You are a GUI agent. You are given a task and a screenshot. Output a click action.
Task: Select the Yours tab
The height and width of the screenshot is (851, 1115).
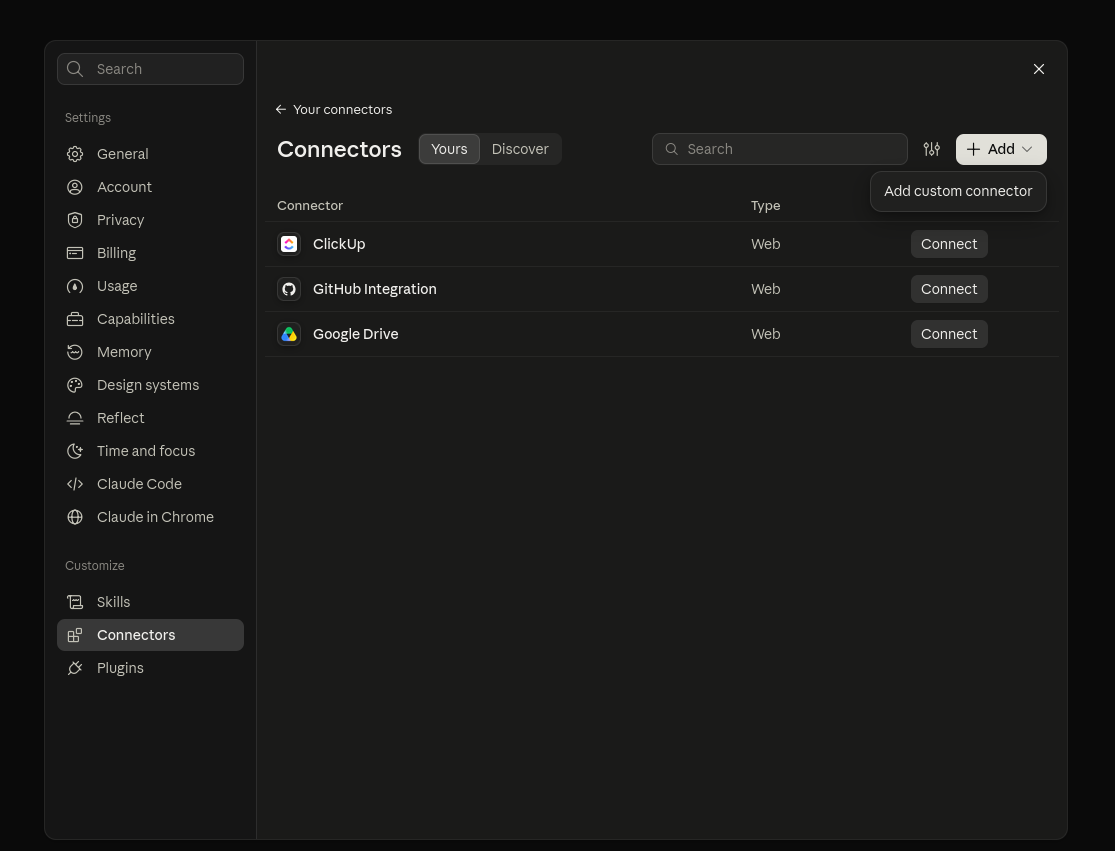pyautogui.click(x=449, y=149)
